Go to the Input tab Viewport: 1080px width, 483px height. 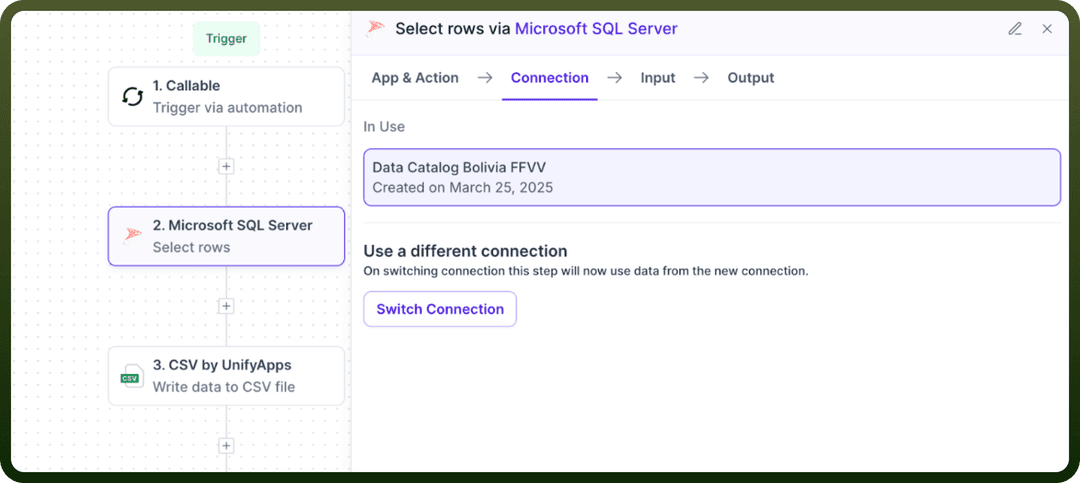[x=658, y=78]
